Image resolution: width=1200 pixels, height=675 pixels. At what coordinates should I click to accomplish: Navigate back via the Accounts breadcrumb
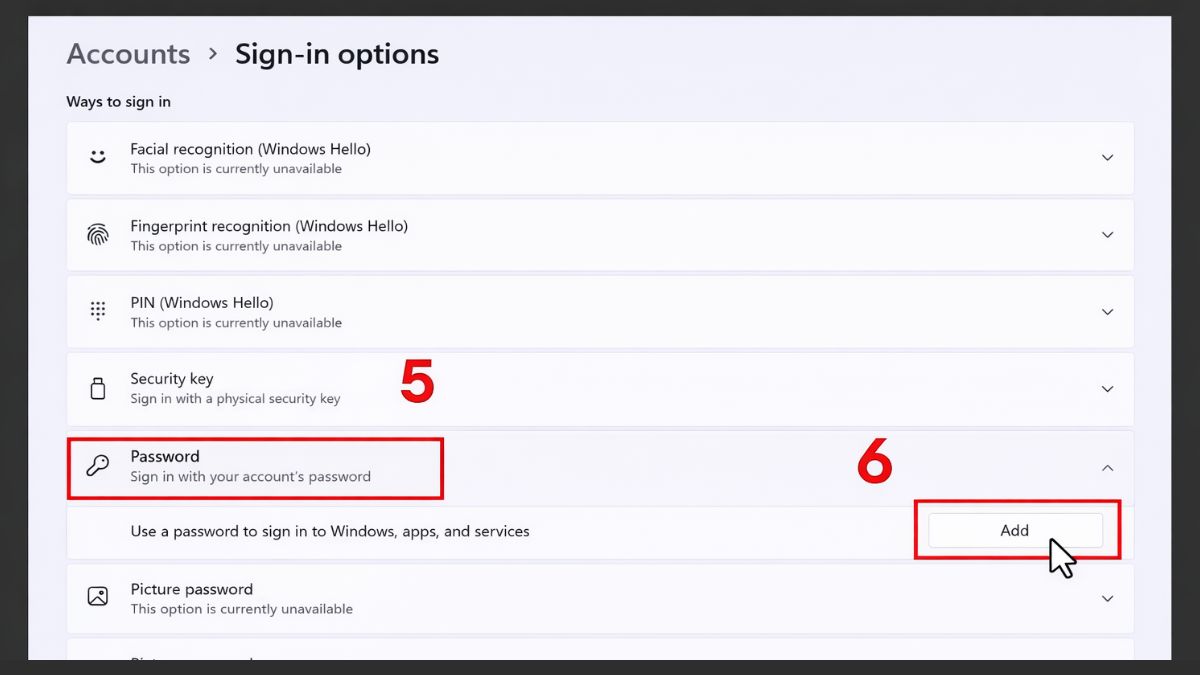[128, 54]
